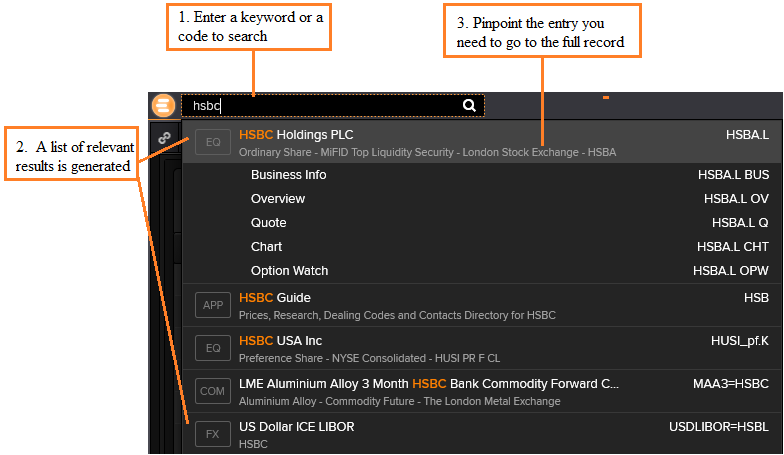Click the USDLIBOR=HSBL code

[719, 426]
